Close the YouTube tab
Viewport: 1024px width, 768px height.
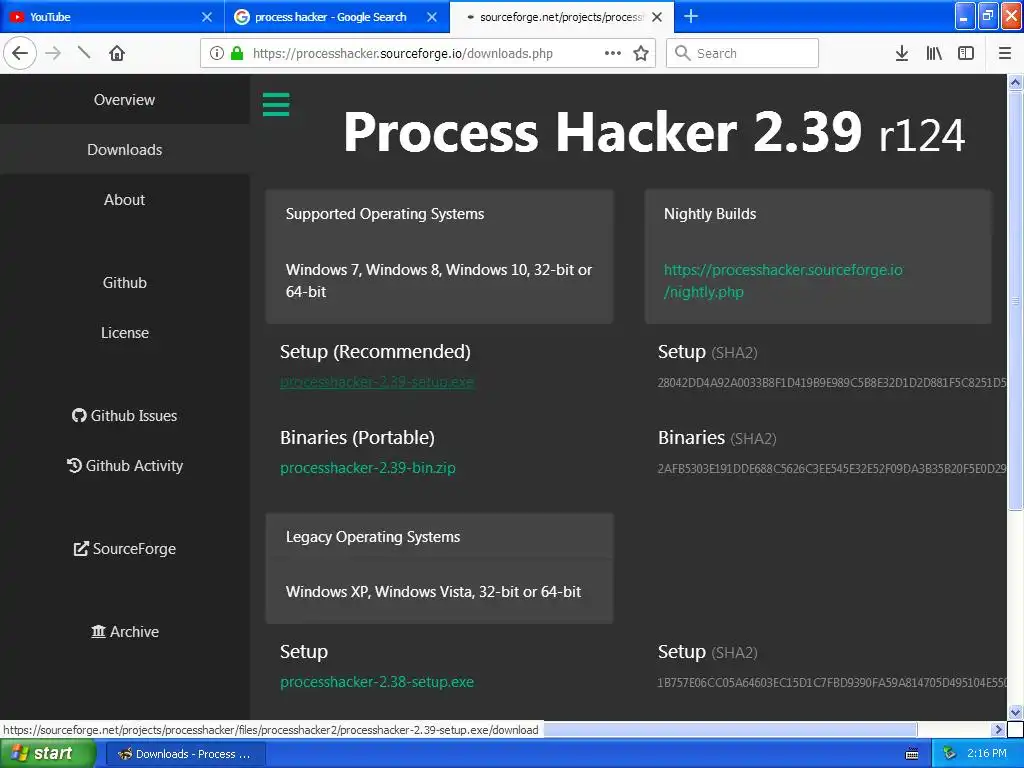point(207,17)
